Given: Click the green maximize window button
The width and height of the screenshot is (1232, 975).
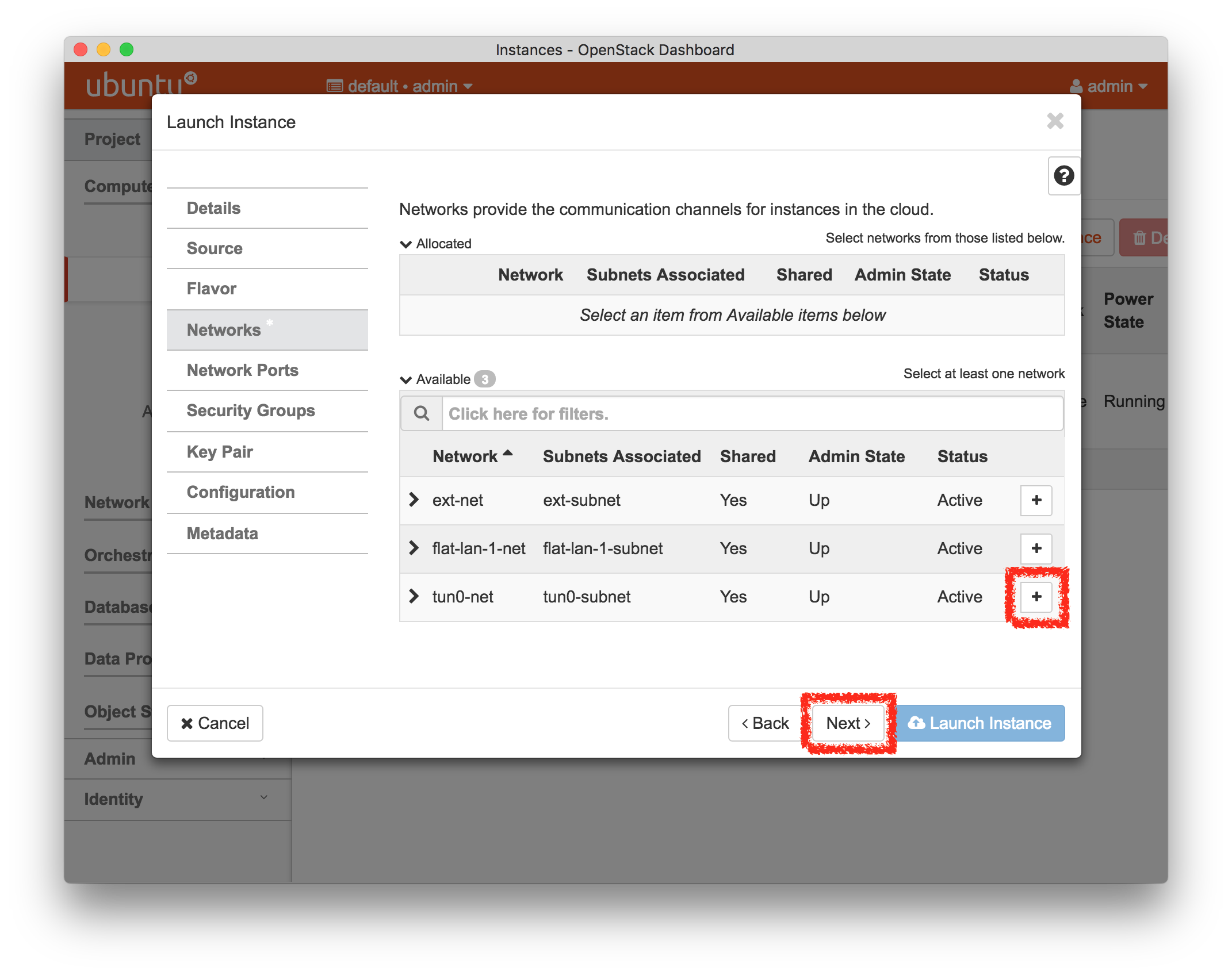Looking at the screenshot, I should [127, 49].
